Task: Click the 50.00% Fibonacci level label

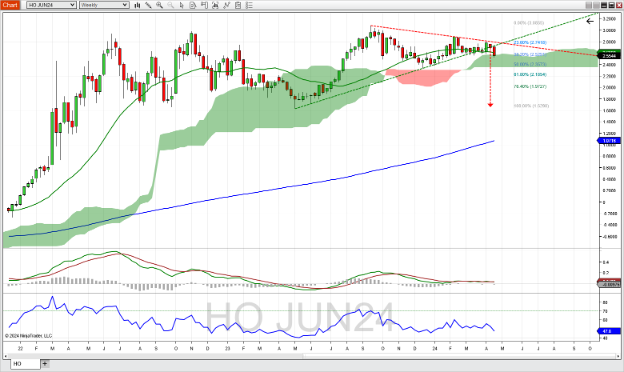Action: [x=530, y=64]
